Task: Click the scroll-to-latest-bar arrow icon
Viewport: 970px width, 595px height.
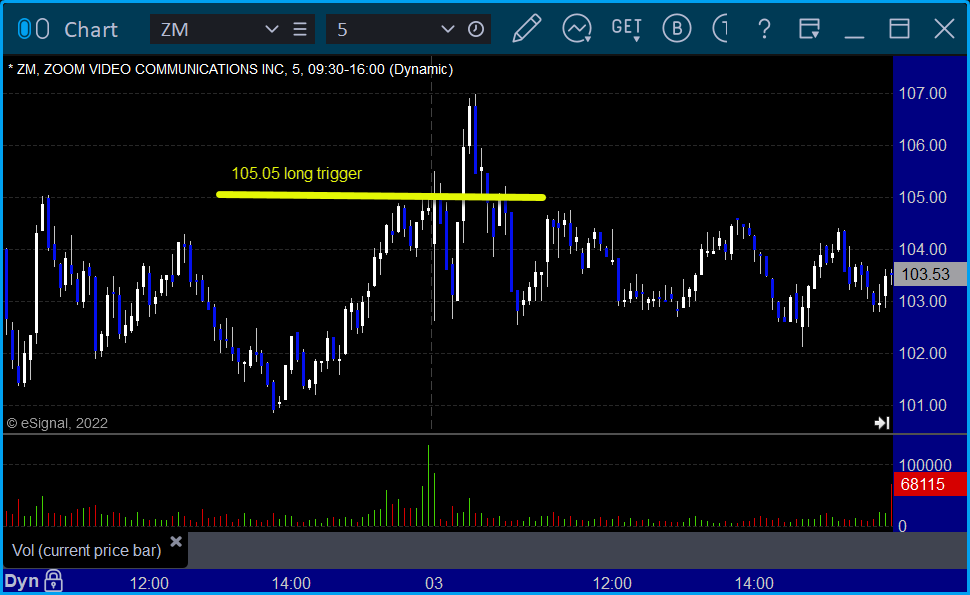Action: [x=882, y=423]
